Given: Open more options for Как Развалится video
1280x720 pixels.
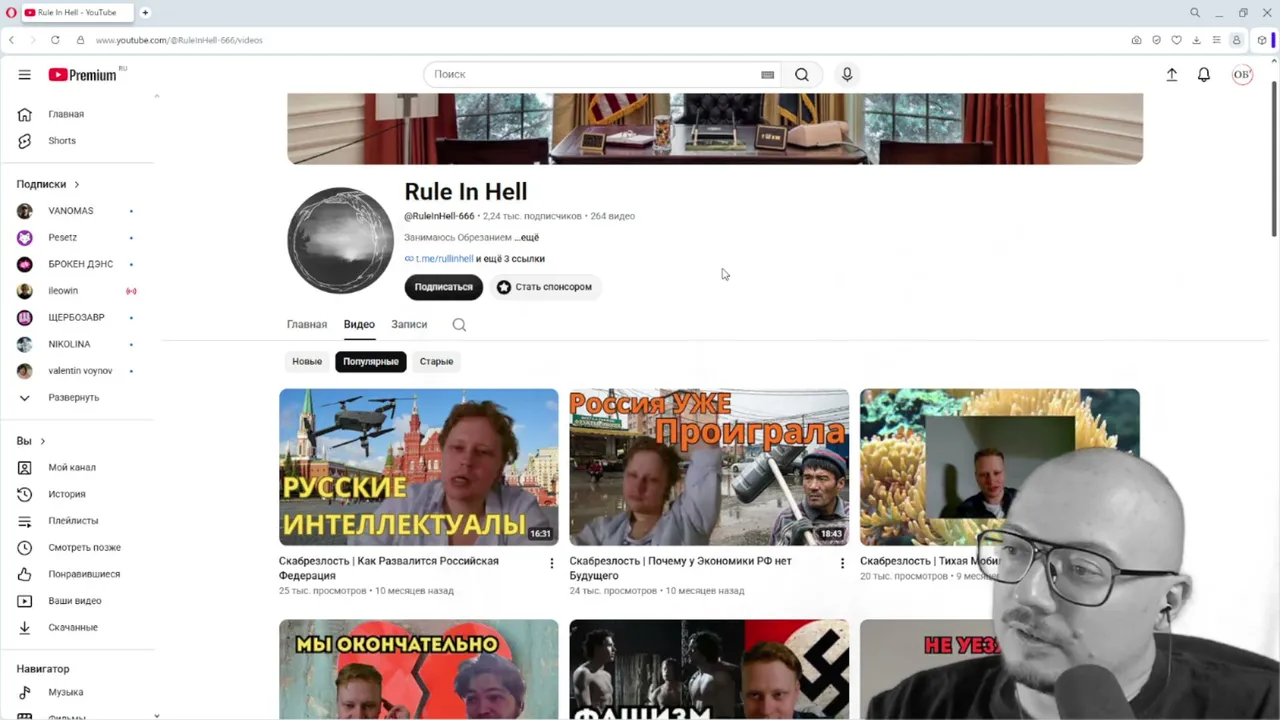Looking at the screenshot, I should [551, 564].
